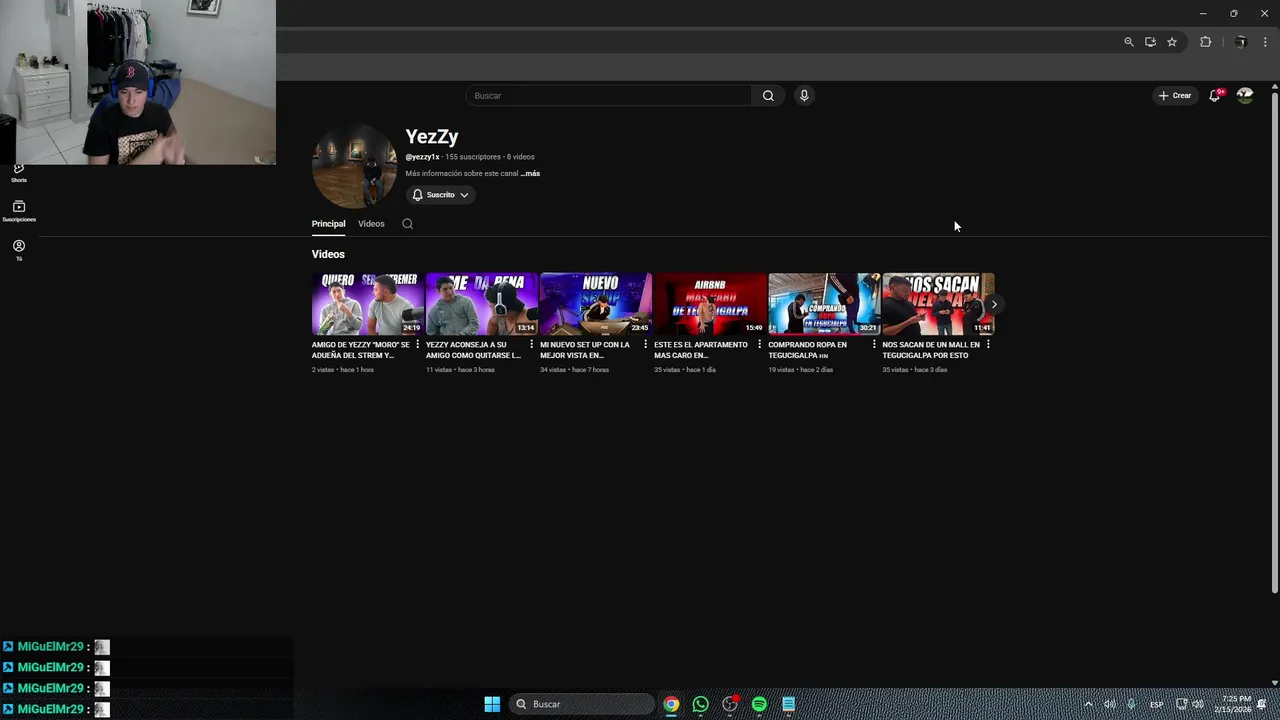The image size is (1280, 720).
Task: Play the 13:14 'YEZZY ACONSEJA A SU AMIGO' video
Action: pos(481,304)
